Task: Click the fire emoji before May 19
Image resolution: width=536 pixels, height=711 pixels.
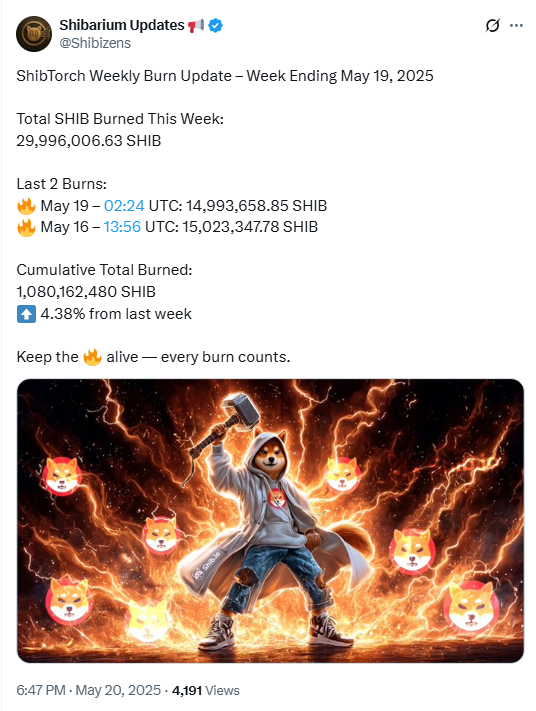Action: (x=26, y=206)
